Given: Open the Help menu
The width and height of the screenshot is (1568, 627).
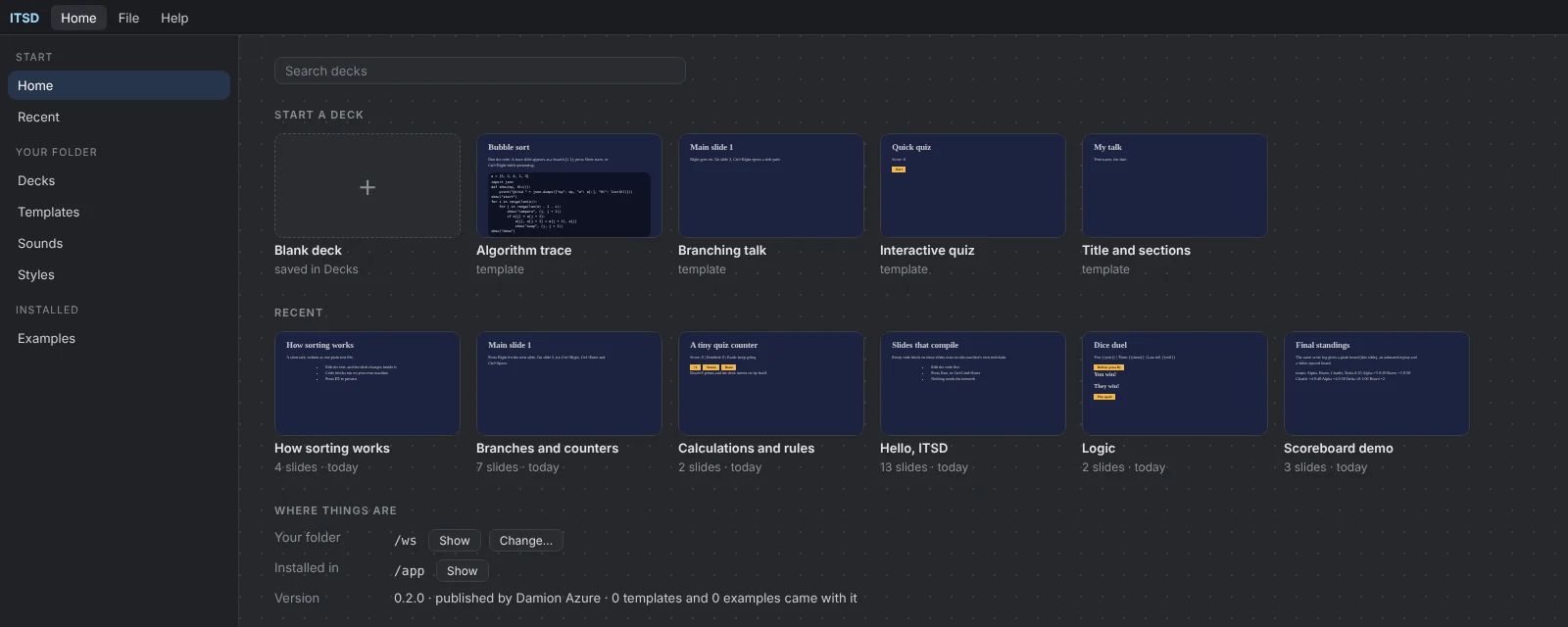Looking at the screenshot, I should pyautogui.click(x=174, y=18).
